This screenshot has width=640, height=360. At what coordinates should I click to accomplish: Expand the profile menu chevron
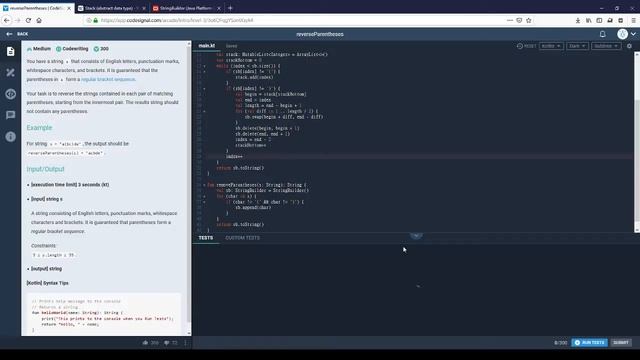point(633,34)
